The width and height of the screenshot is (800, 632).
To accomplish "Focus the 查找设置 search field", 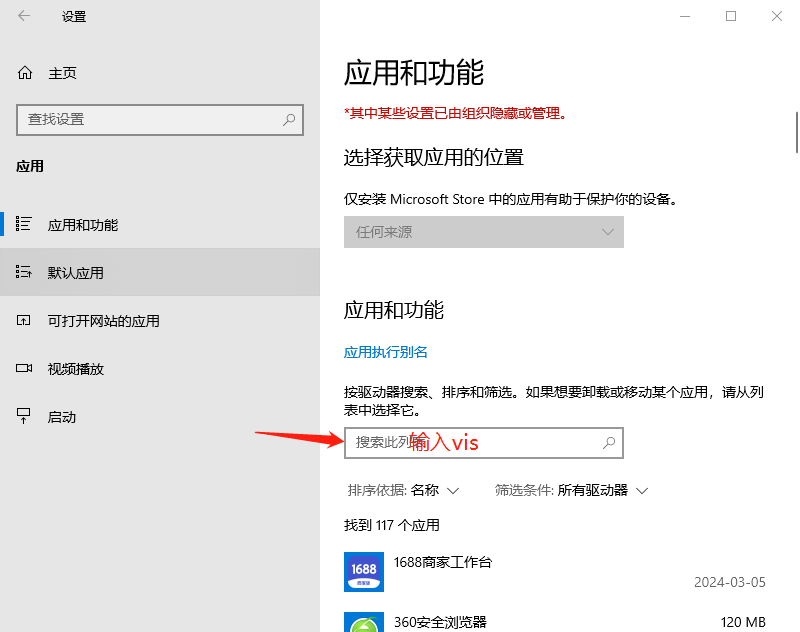I will point(160,120).
